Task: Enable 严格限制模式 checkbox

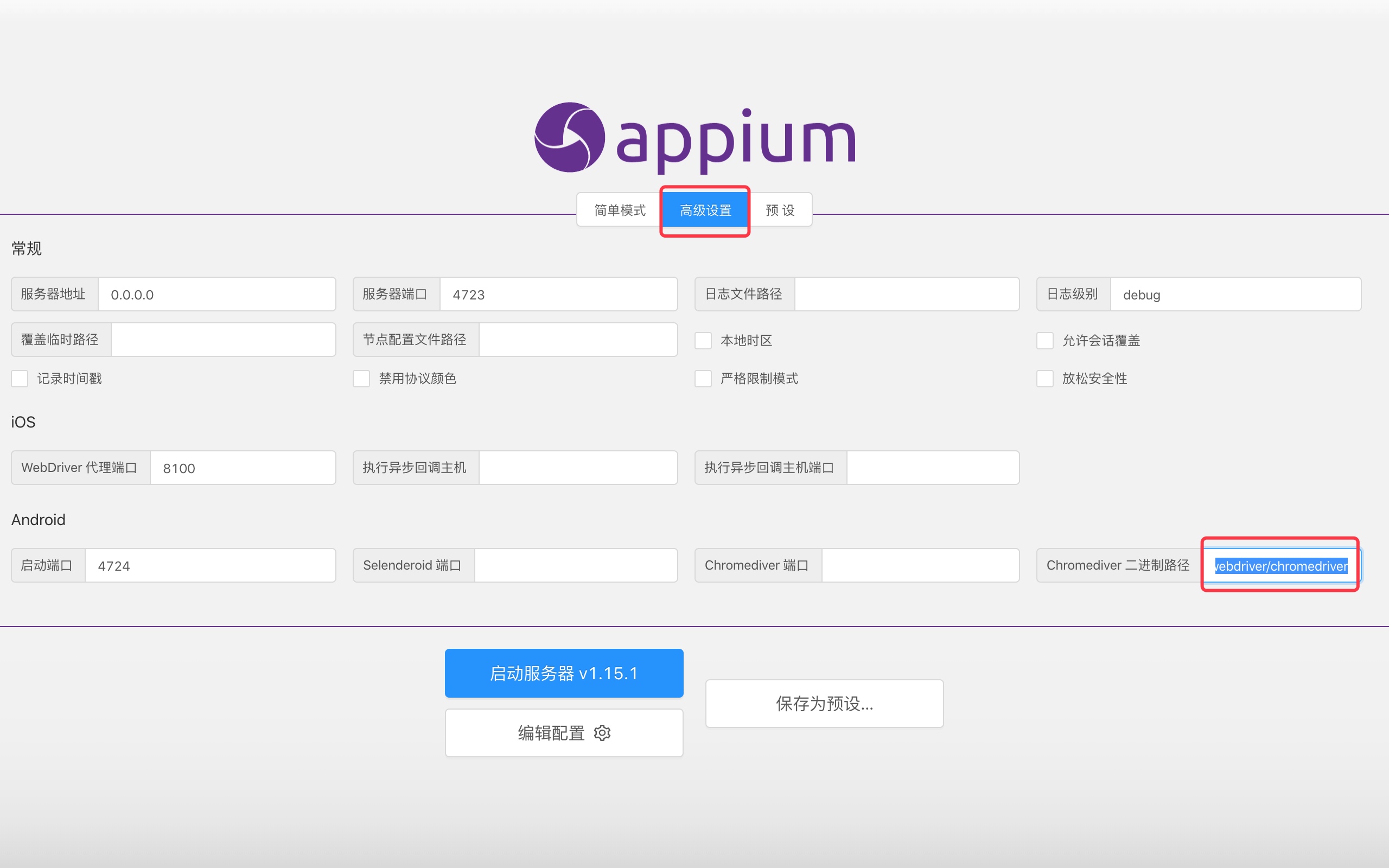Action: point(703,379)
